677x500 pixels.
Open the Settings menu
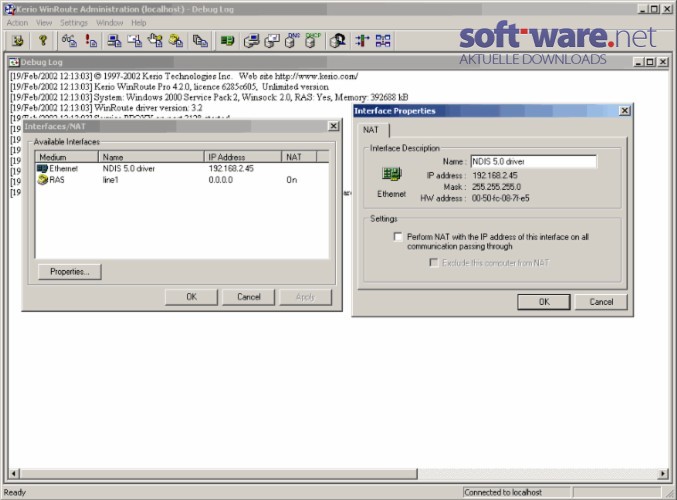pos(74,23)
